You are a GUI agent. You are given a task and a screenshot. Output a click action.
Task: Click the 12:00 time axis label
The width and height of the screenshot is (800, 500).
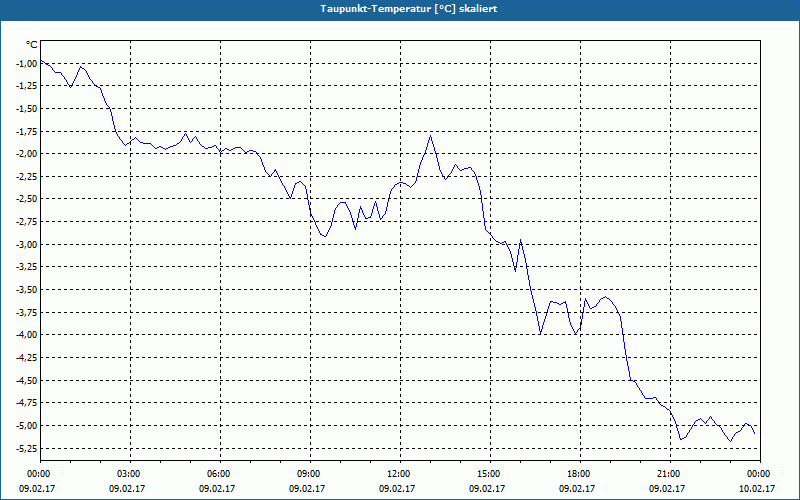pos(400,474)
